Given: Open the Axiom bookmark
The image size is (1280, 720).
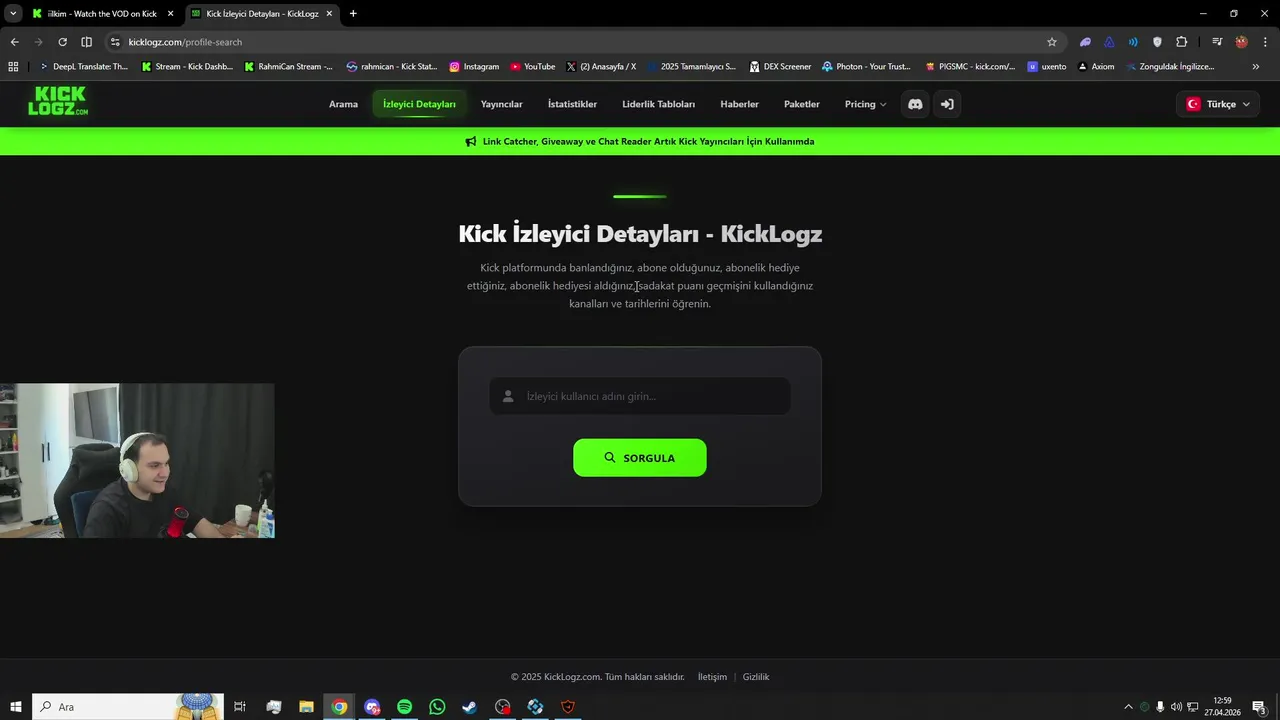Looking at the screenshot, I should pyautogui.click(x=1096, y=67).
